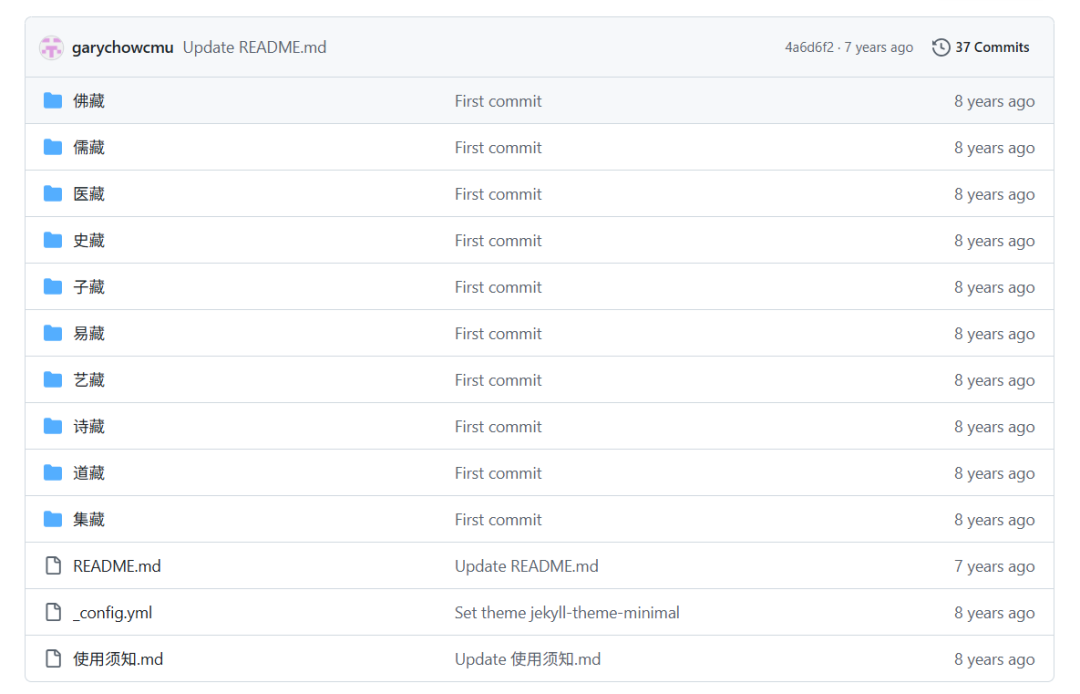Viewport: 1080px width, 694px height.
Task: Open the 诗藏 folder
Action: tap(89, 427)
